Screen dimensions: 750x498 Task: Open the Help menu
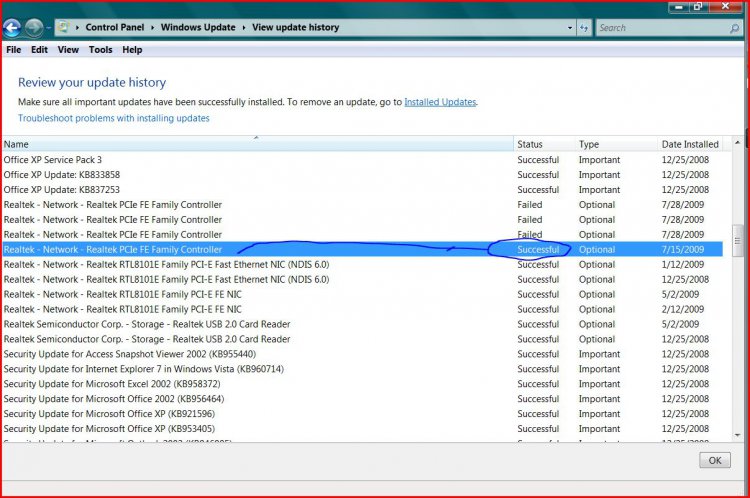[132, 50]
